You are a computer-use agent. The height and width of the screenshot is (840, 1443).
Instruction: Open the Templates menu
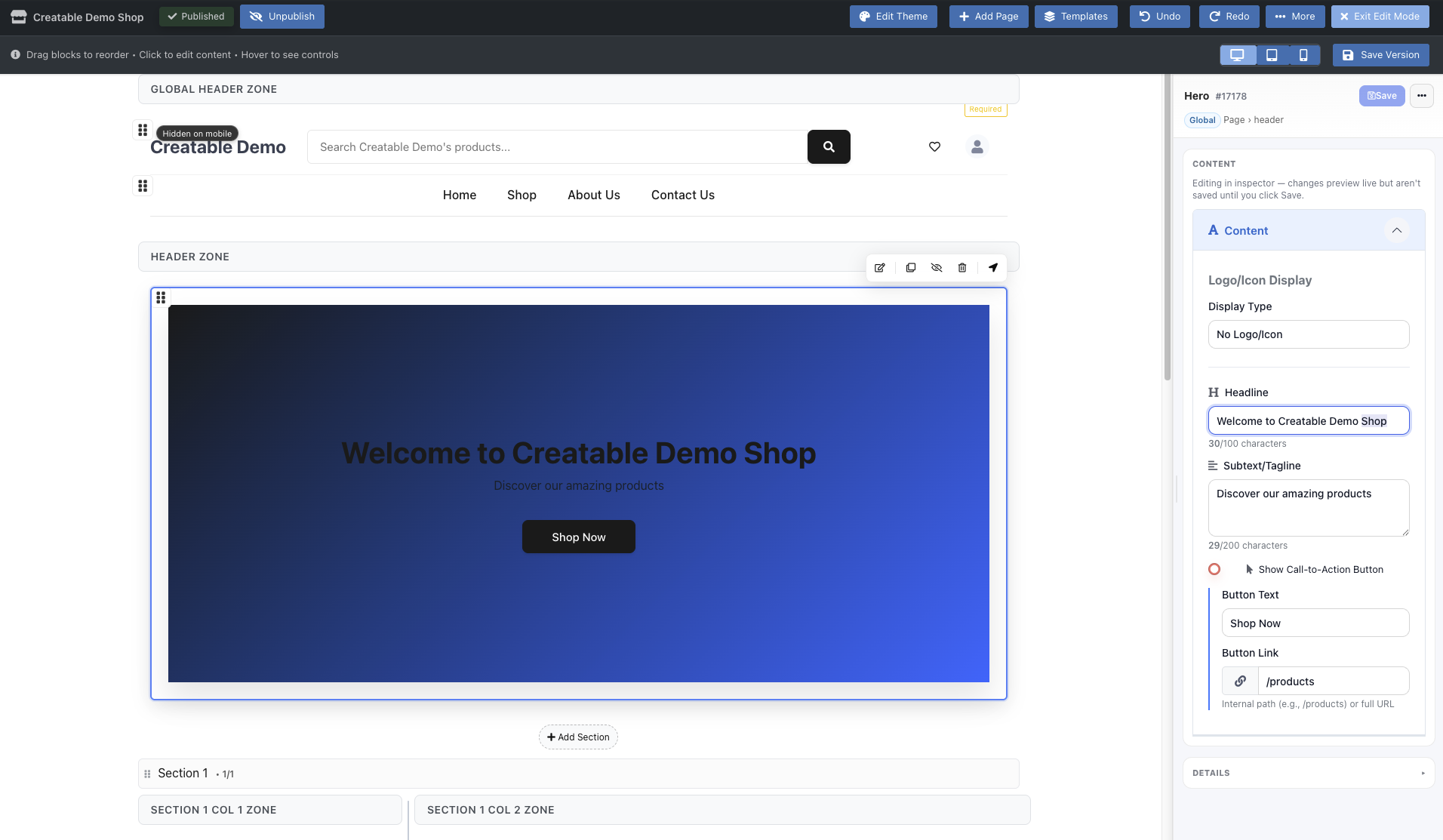click(1075, 16)
